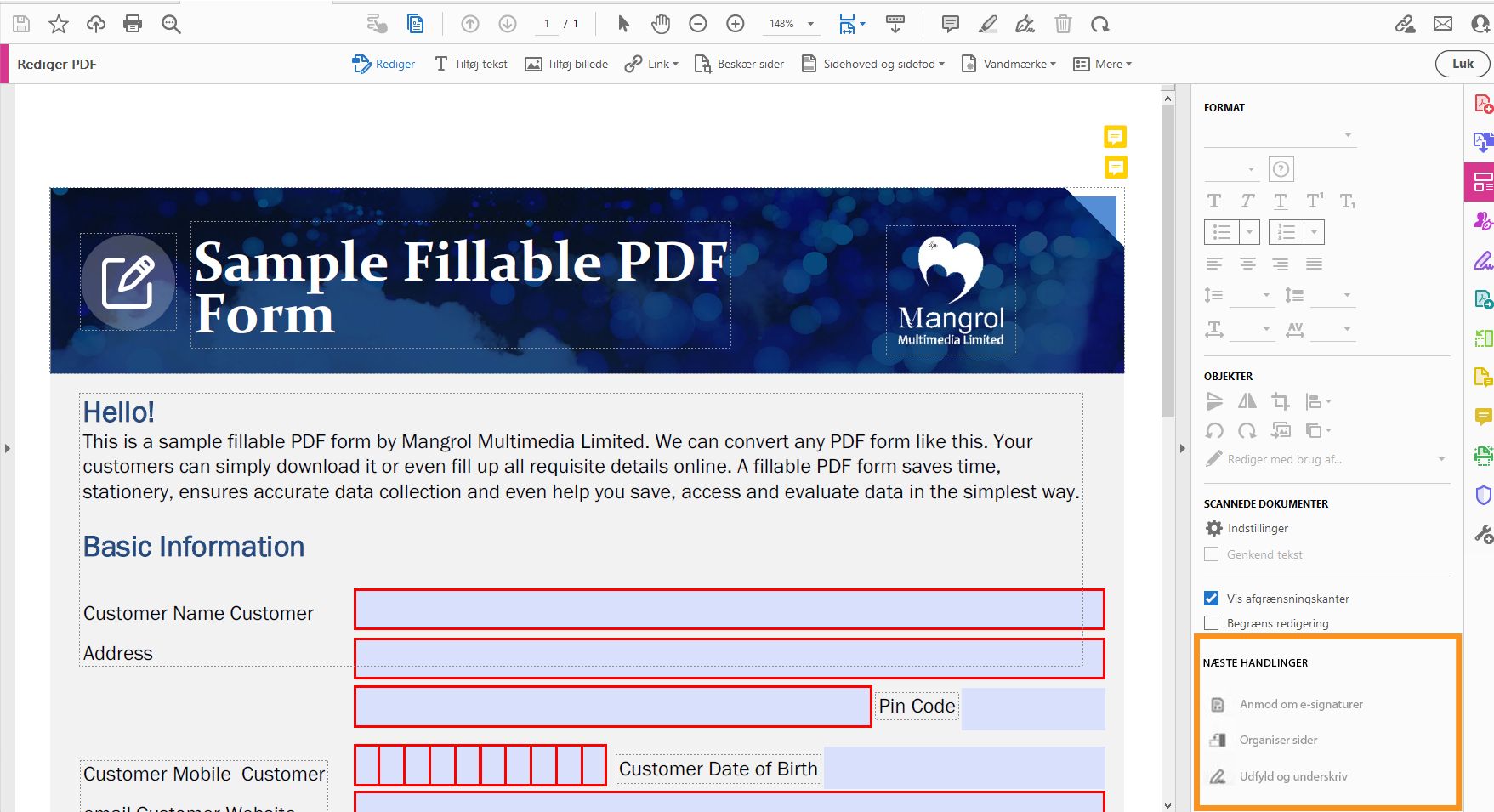The image size is (1494, 812).
Task: Click the Luk button
Action: tap(1463, 64)
